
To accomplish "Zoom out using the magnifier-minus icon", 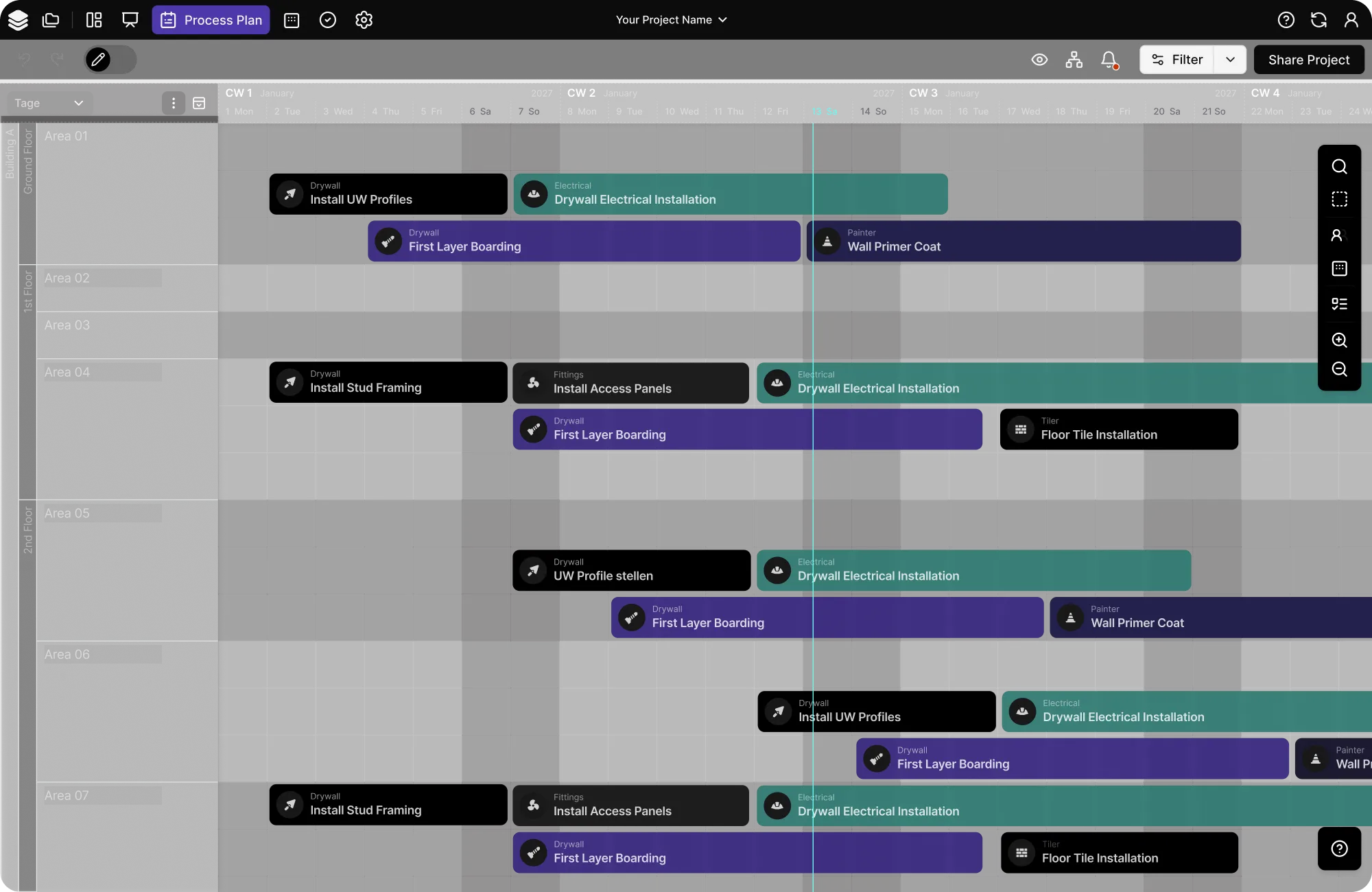I will pyautogui.click(x=1339, y=370).
